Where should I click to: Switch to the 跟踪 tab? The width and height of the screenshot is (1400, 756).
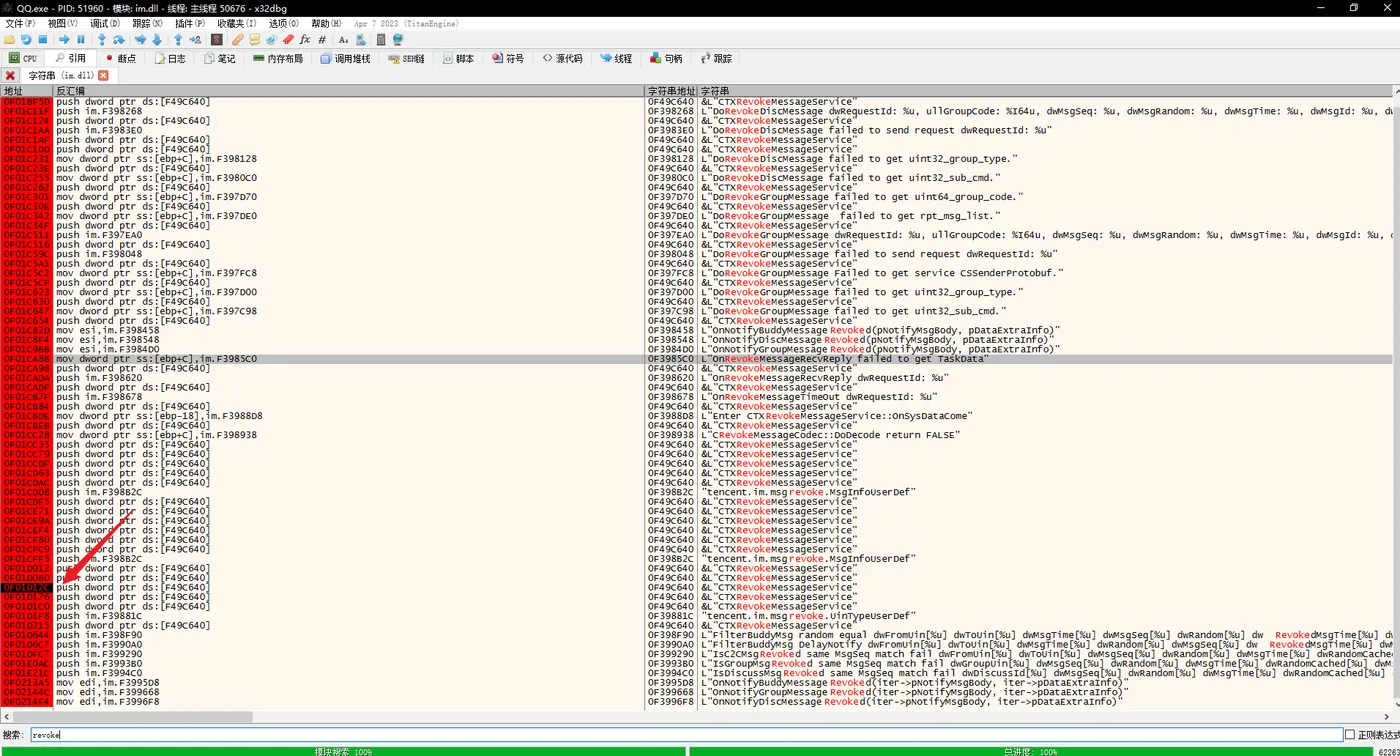click(x=716, y=59)
